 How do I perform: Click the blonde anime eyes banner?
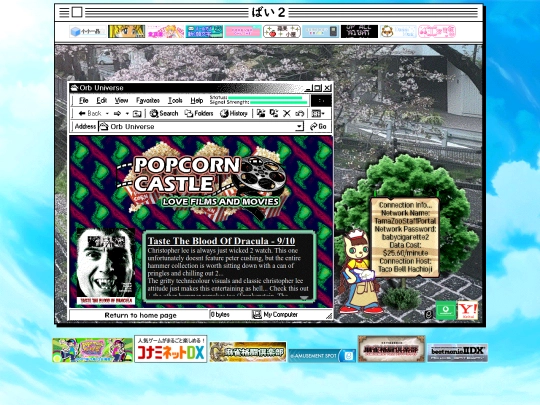[x=126, y=31]
